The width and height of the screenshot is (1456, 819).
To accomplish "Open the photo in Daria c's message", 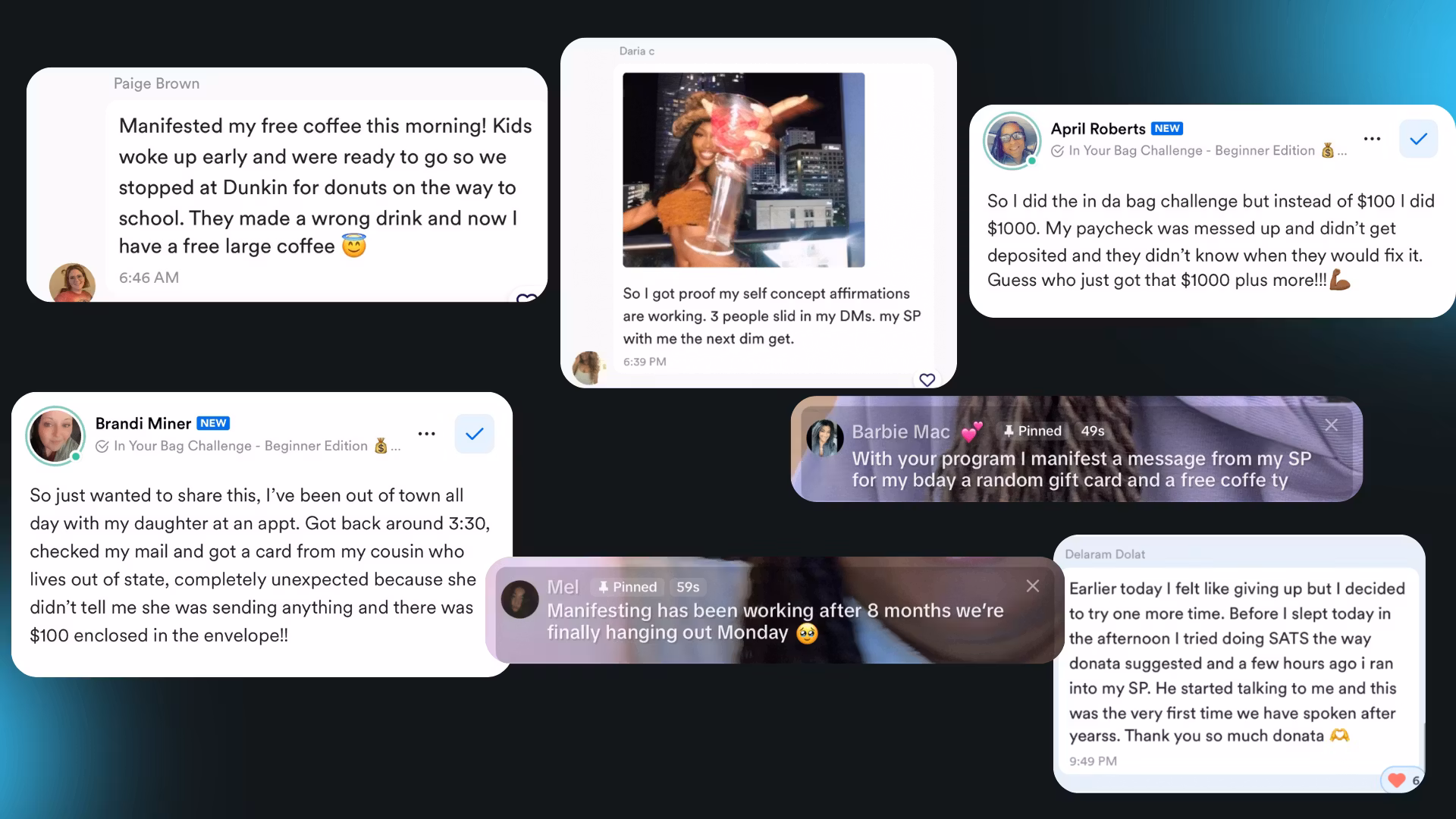I will 743,170.
